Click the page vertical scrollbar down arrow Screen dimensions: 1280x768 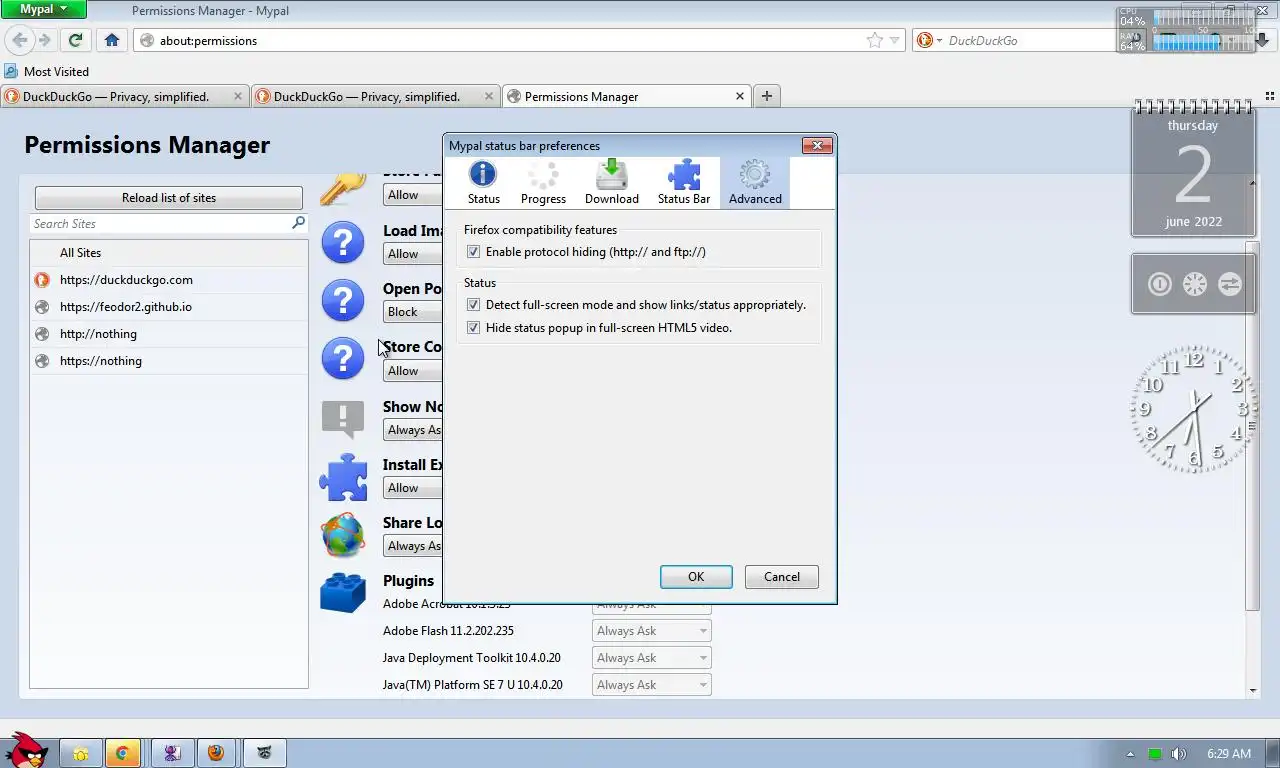(1253, 690)
